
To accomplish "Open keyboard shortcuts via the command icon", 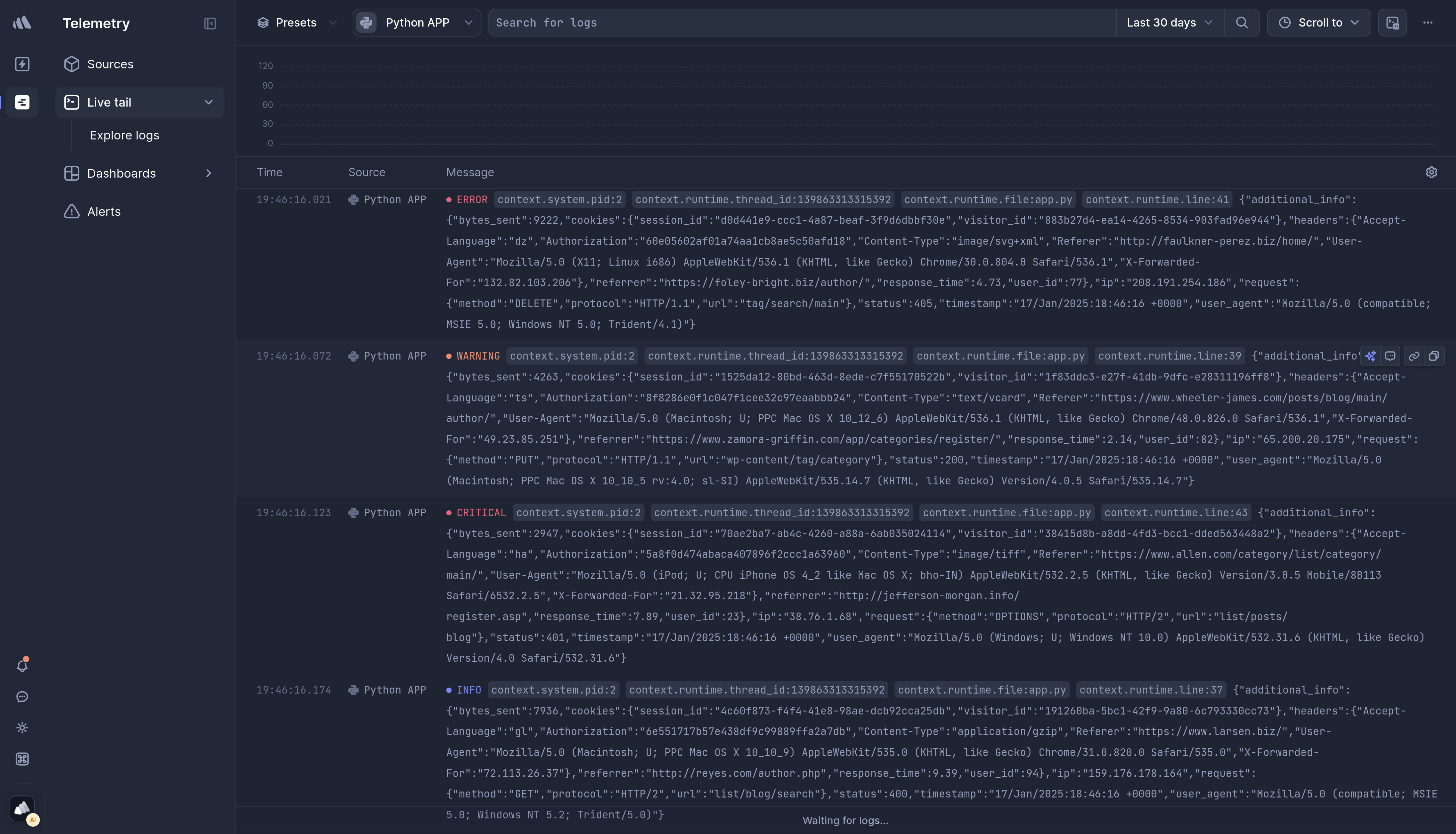I will pyautogui.click(x=22, y=758).
